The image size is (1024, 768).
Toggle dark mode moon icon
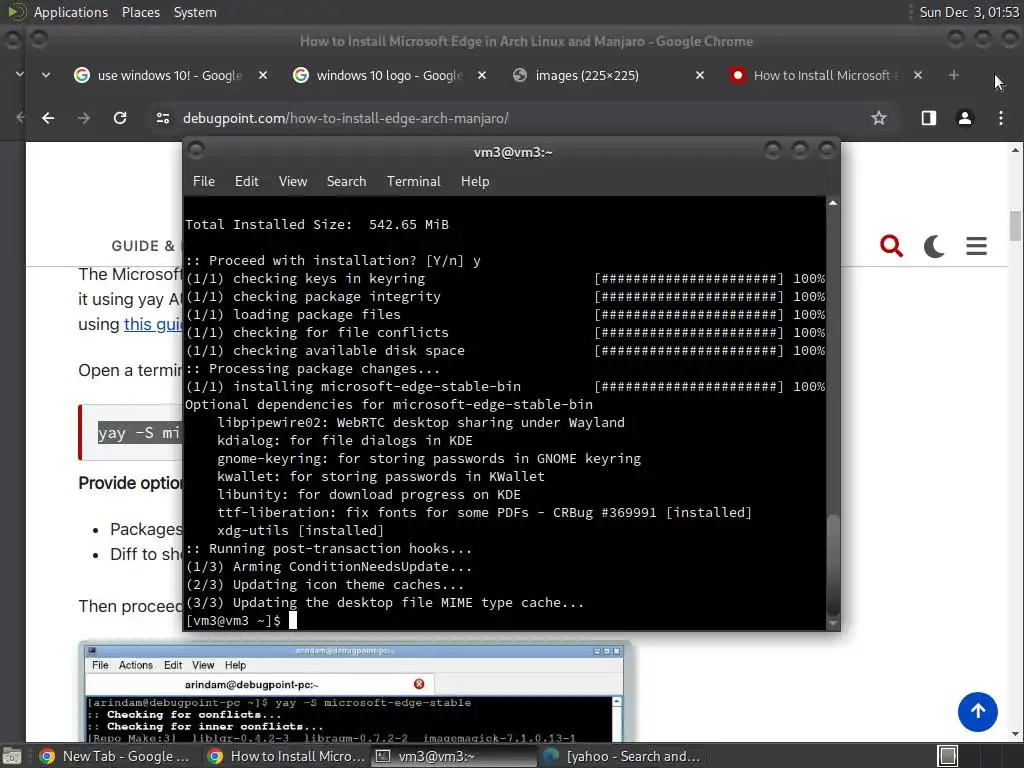[x=934, y=246]
